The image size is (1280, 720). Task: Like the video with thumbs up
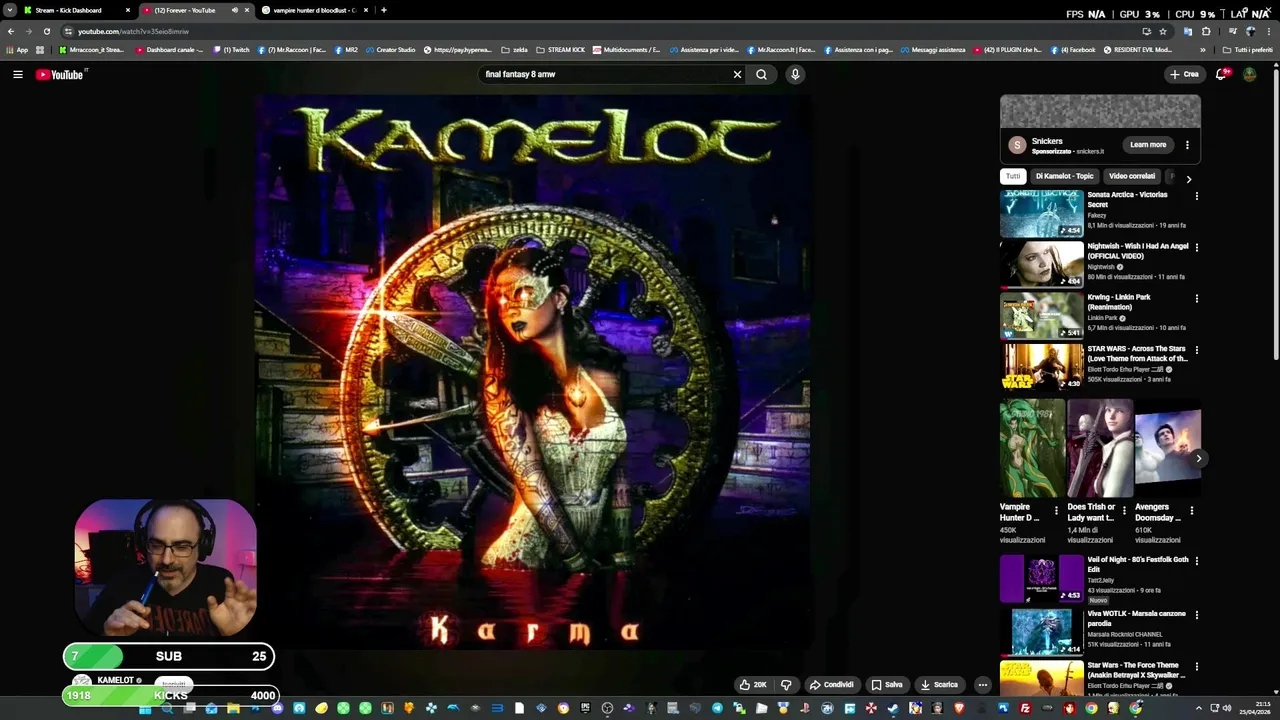point(752,685)
